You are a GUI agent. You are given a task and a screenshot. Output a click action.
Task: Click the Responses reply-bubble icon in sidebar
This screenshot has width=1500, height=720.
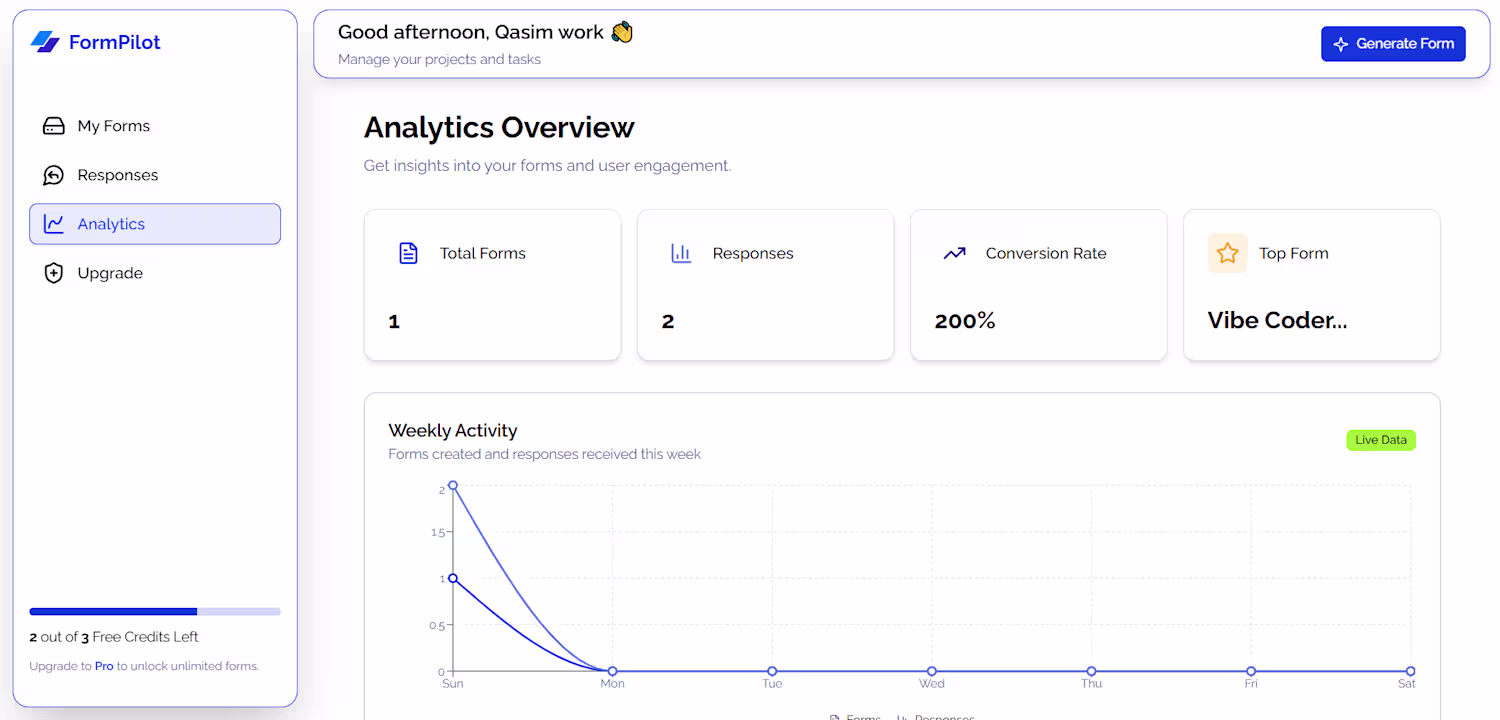54,175
